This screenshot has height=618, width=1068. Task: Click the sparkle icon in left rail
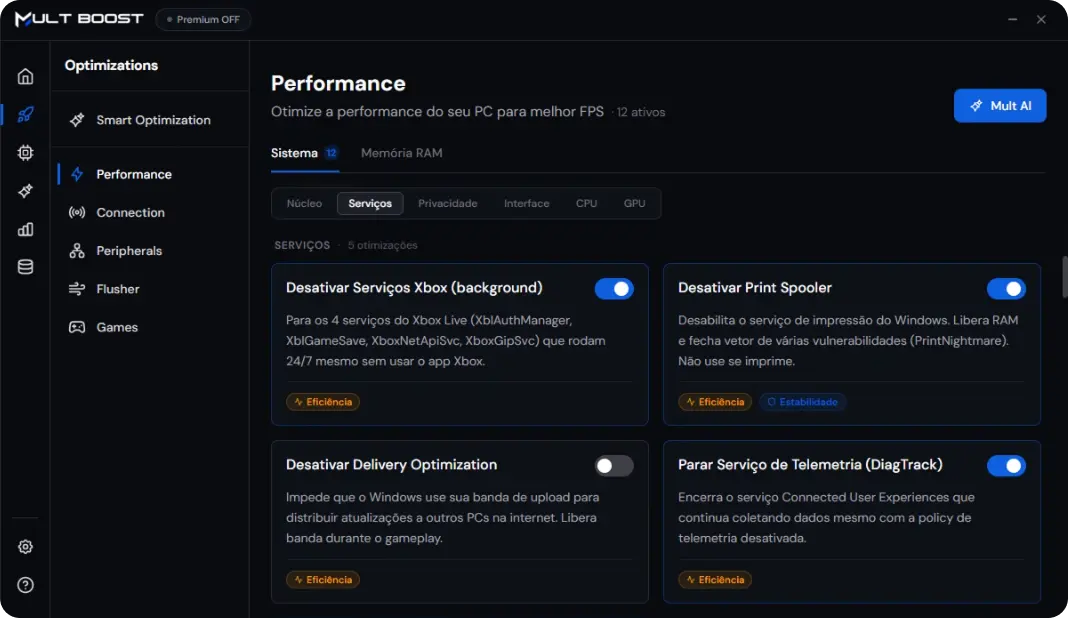[x=25, y=191]
